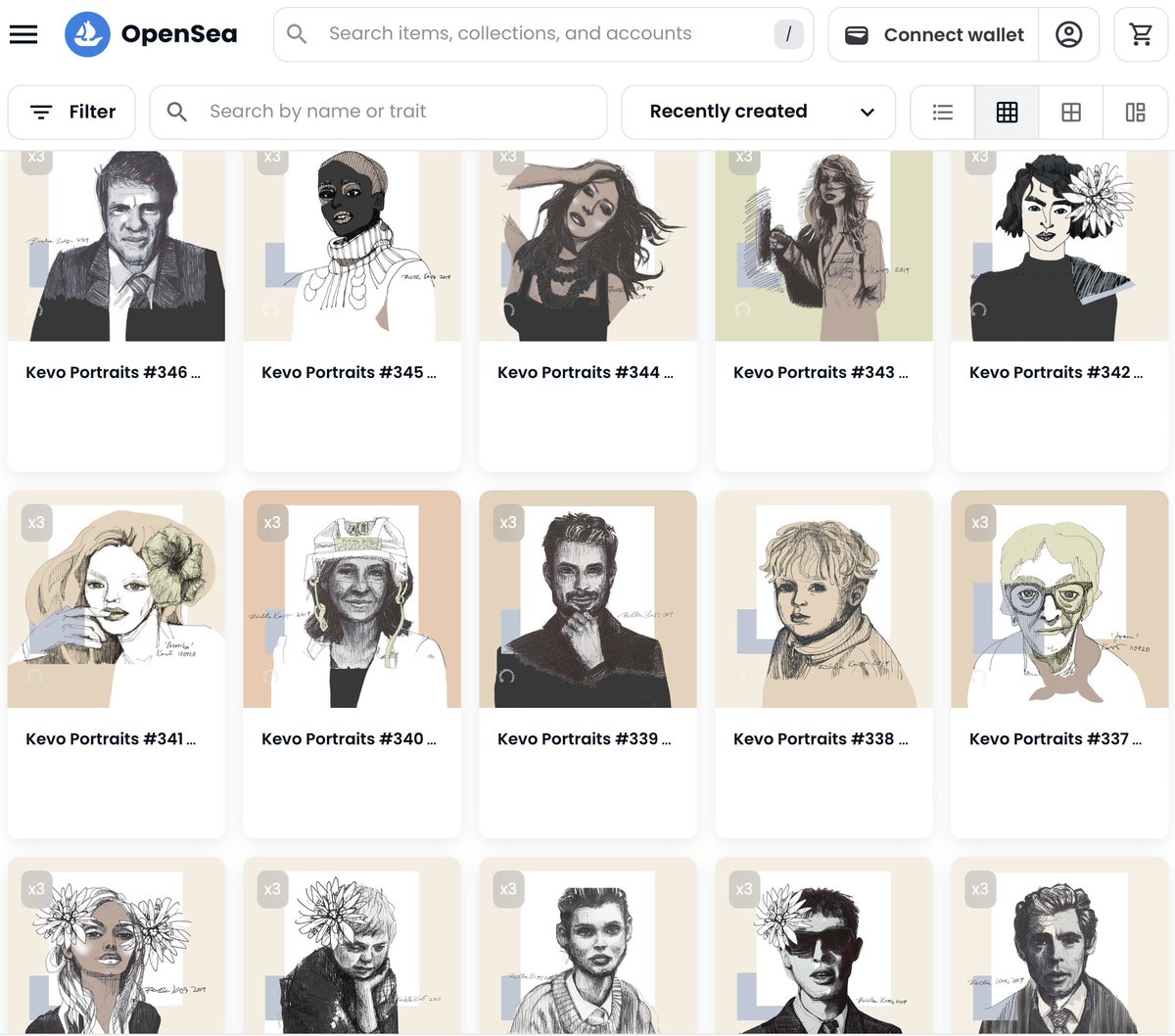Open the hamburger navigation menu

tap(23, 34)
